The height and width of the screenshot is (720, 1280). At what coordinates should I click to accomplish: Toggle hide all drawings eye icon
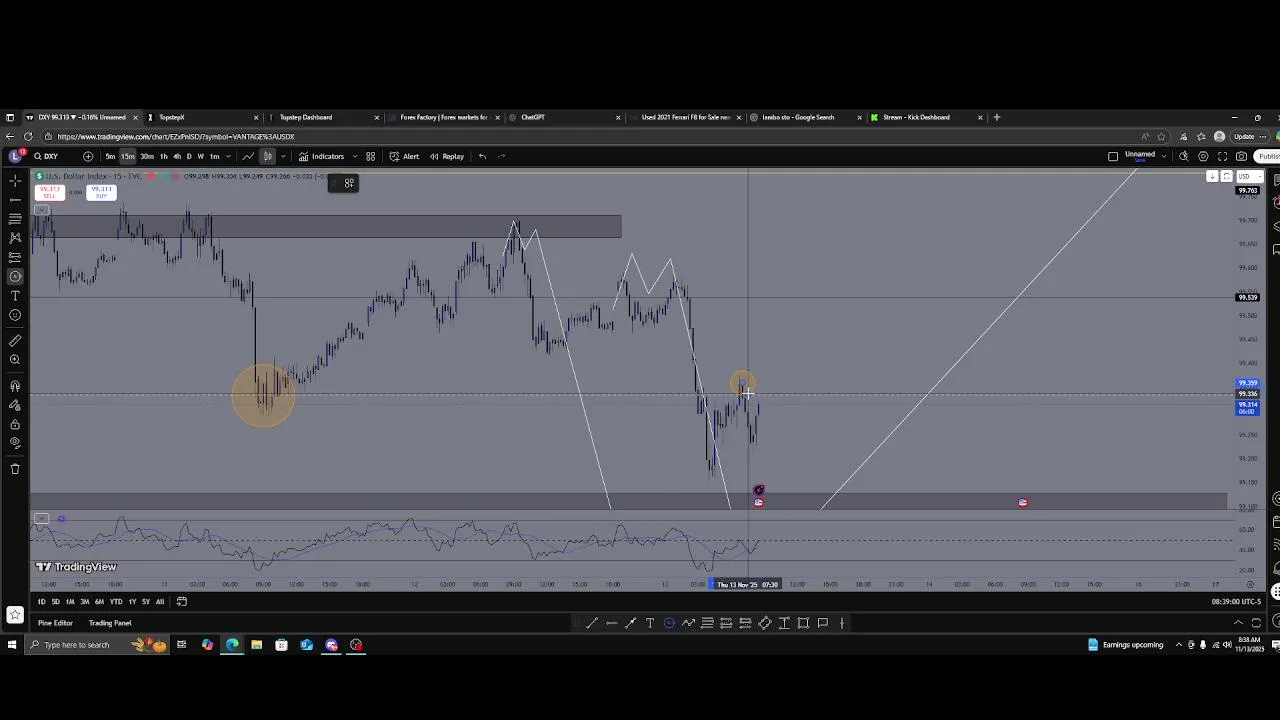[15, 443]
